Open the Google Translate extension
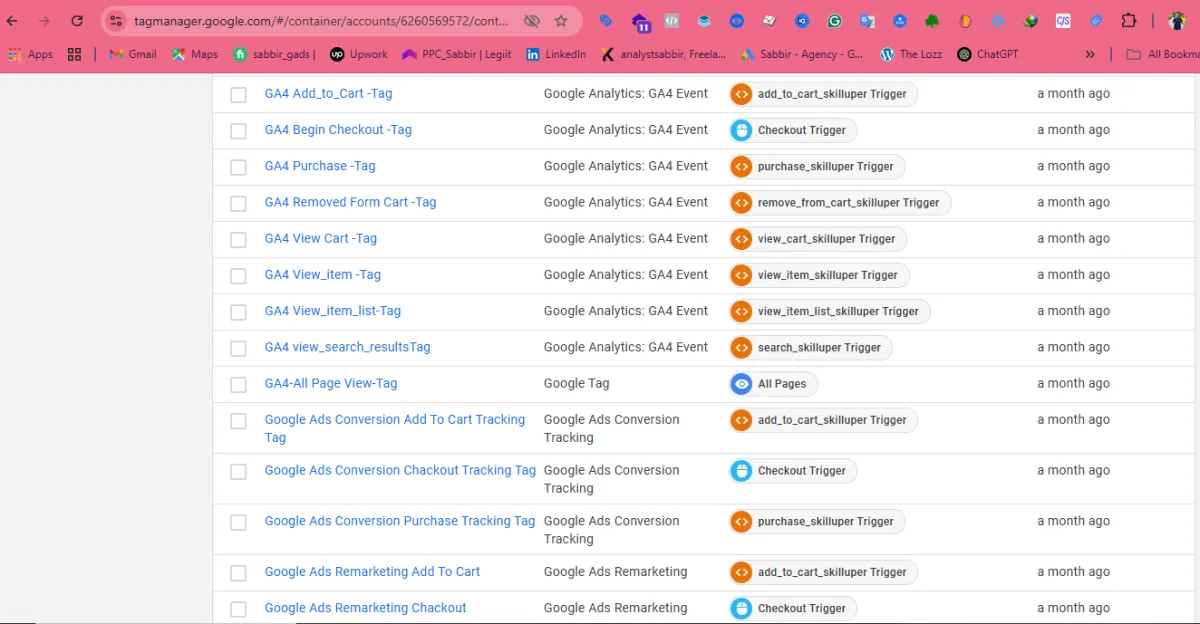 (867, 20)
